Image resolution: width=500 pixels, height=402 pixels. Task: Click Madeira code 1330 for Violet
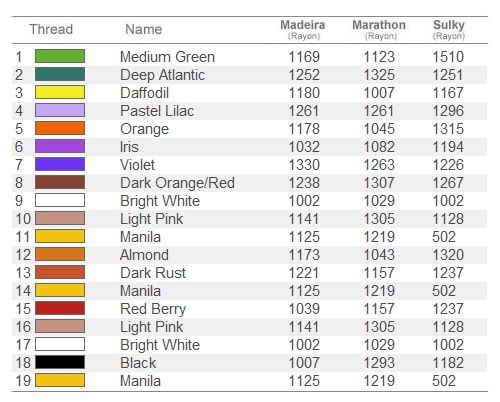click(304, 165)
